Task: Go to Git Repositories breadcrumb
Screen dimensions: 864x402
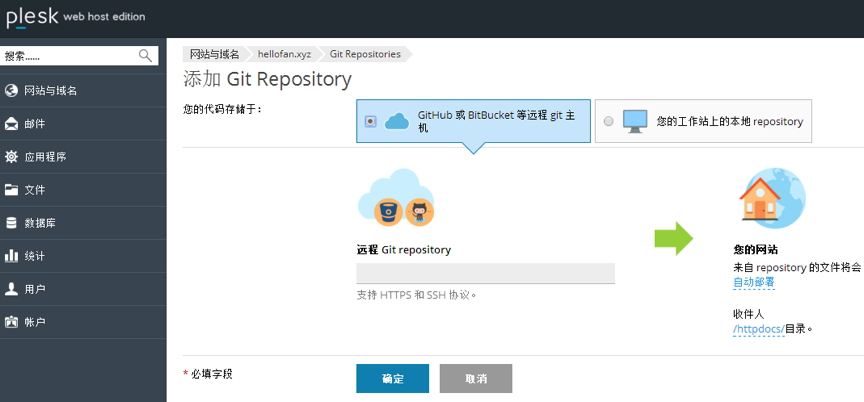Action: coord(365,54)
